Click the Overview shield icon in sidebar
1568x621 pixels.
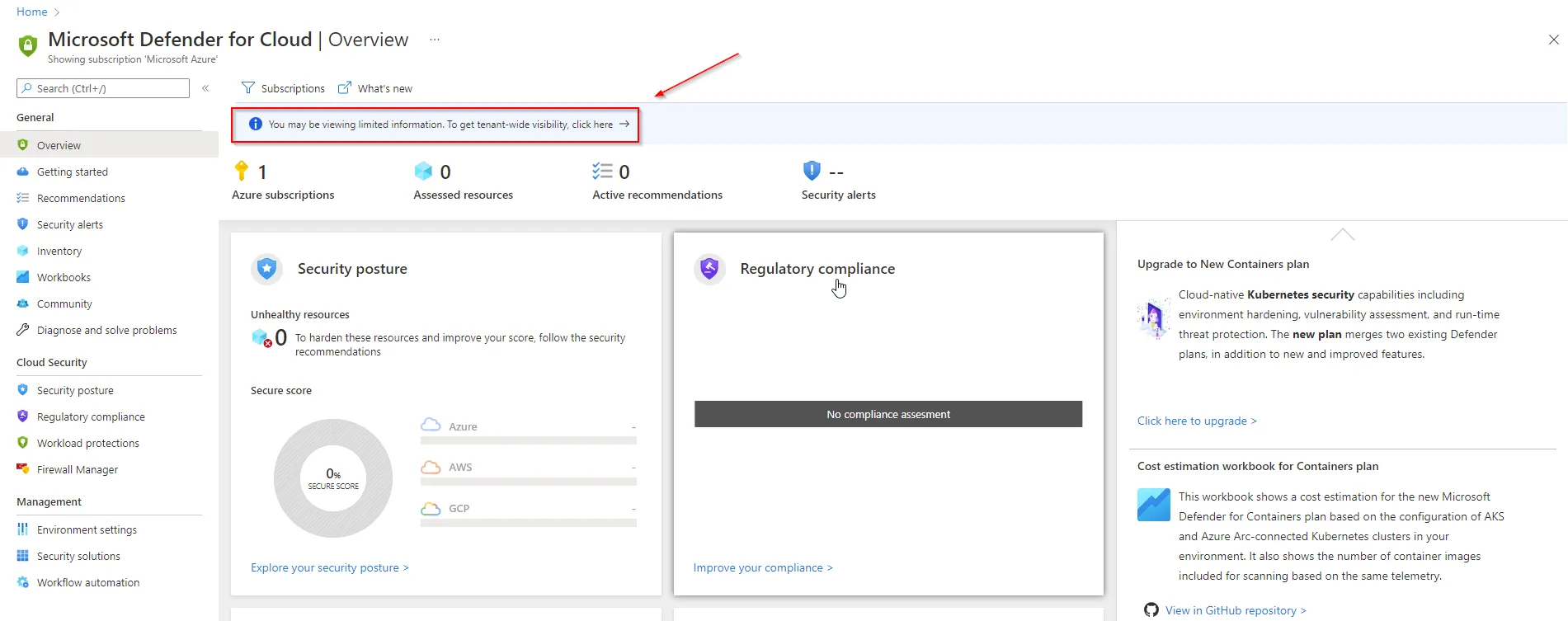pyautogui.click(x=23, y=145)
